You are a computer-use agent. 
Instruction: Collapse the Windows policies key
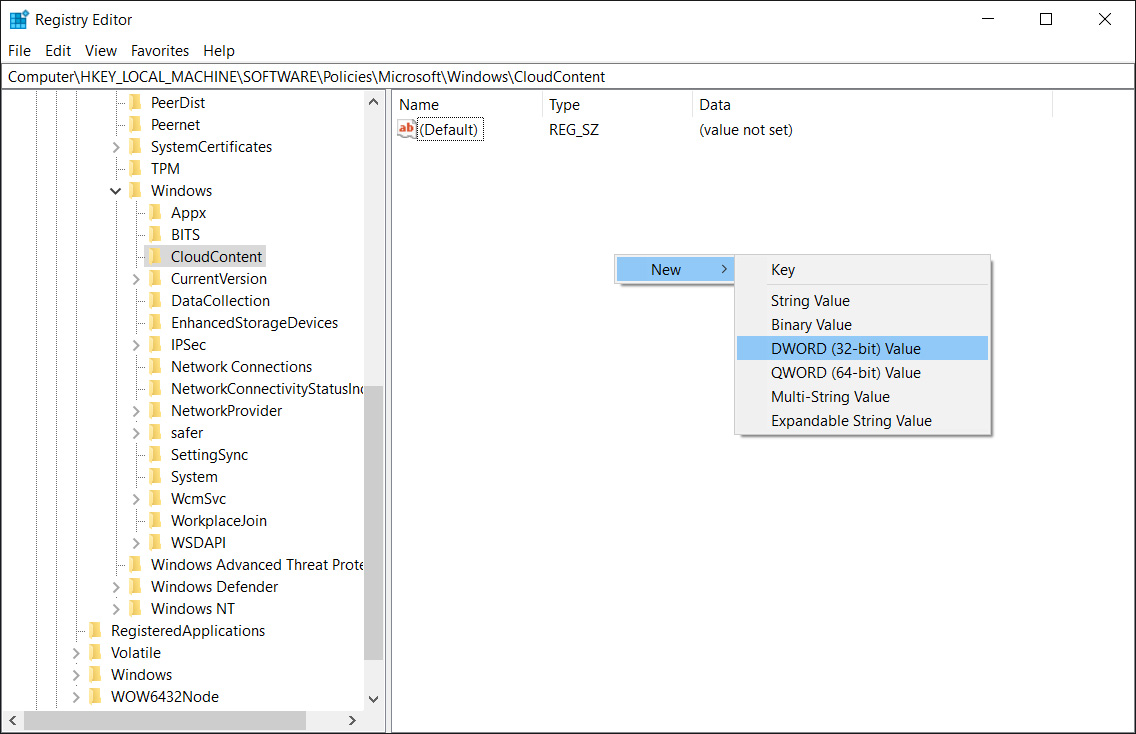pos(115,191)
